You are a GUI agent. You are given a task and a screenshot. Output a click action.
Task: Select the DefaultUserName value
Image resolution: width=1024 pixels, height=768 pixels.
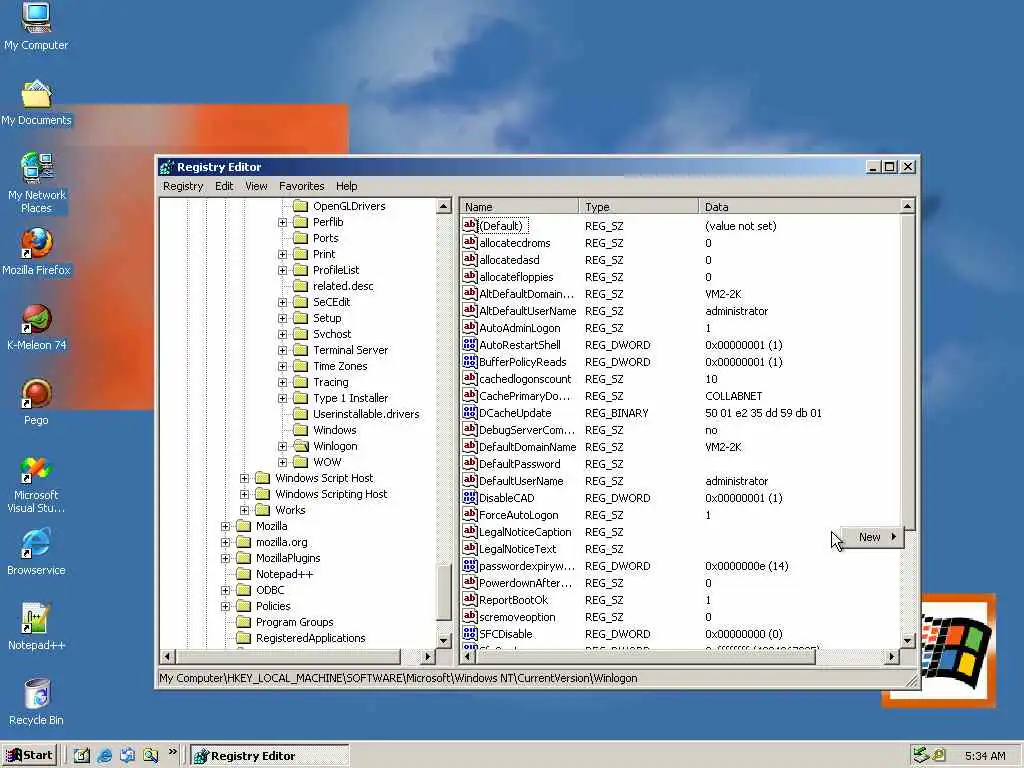click(x=520, y=481)
